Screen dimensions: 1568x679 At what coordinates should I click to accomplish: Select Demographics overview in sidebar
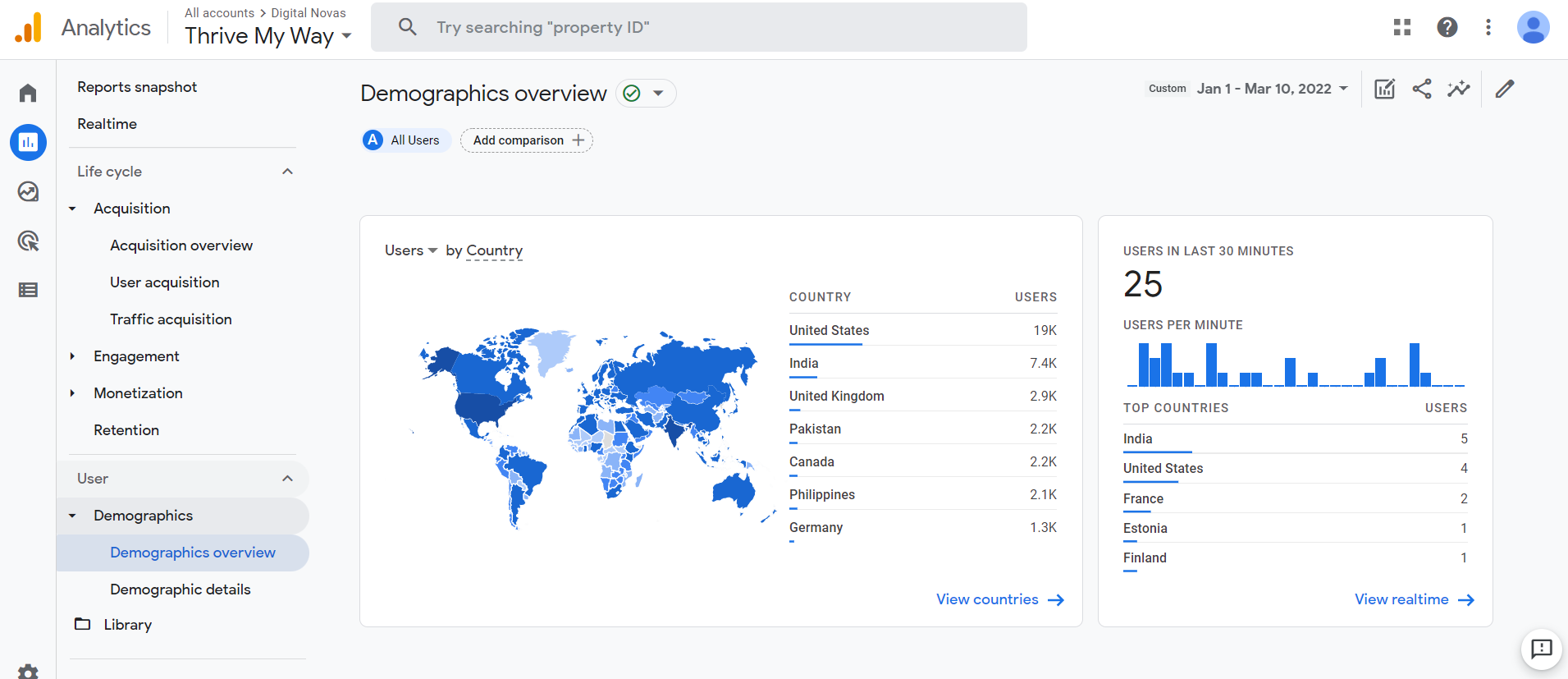183,553
